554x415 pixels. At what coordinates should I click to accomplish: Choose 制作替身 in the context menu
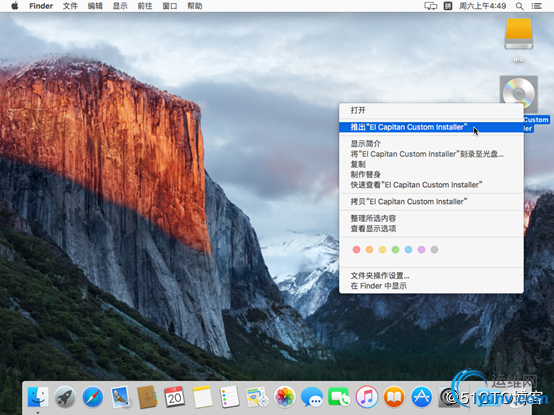pos(431,174)
